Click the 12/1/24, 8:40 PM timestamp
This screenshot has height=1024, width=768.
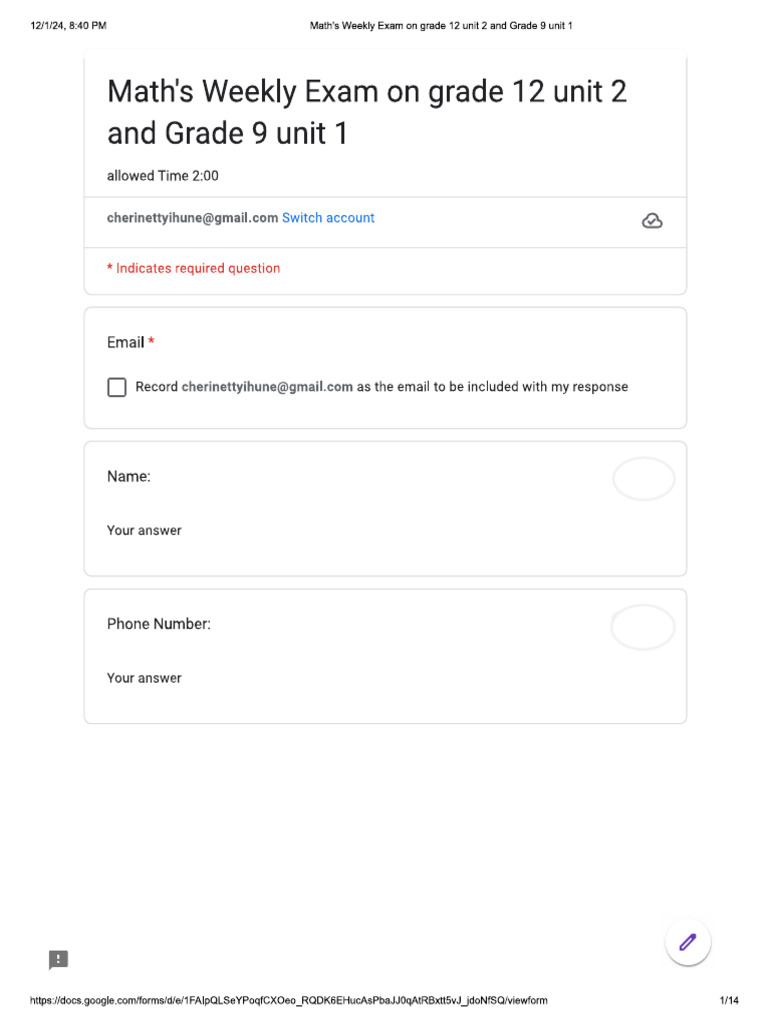[x=68, y=26]
